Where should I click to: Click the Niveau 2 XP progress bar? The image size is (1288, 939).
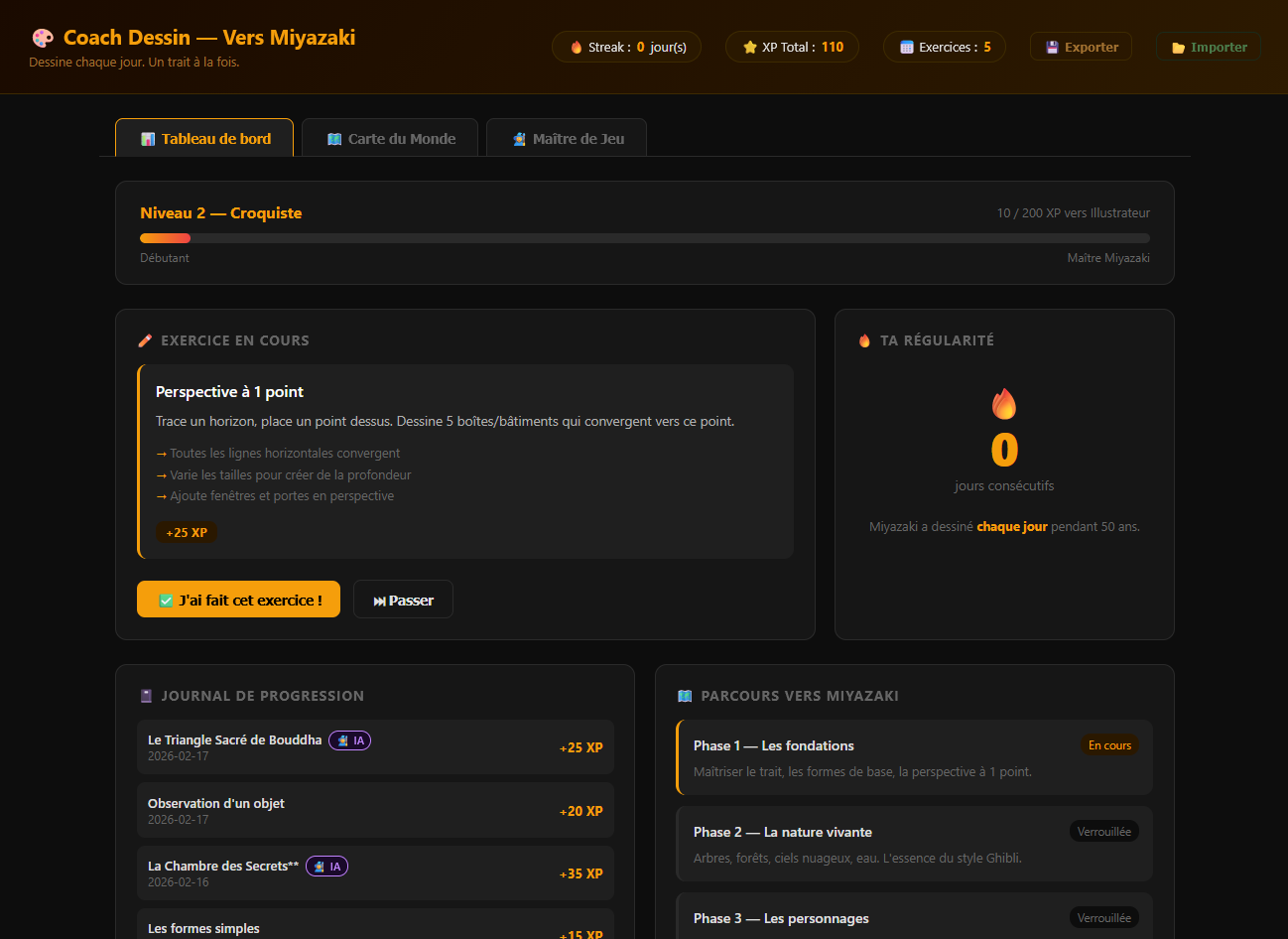click(x=644, y=238)
